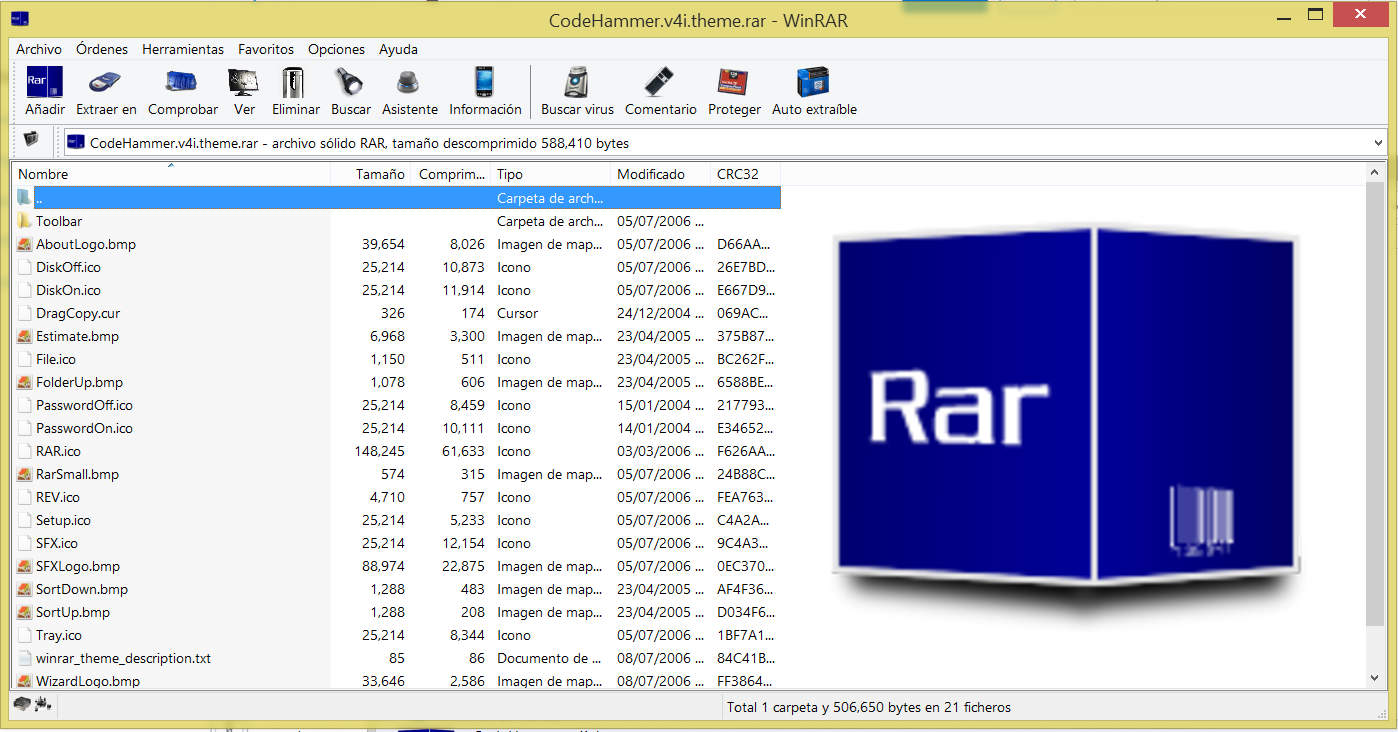Click the Auto extraíble icon
Image resolution: width=1398 pixels, height=732 pixels.
[x=814, y=82]
